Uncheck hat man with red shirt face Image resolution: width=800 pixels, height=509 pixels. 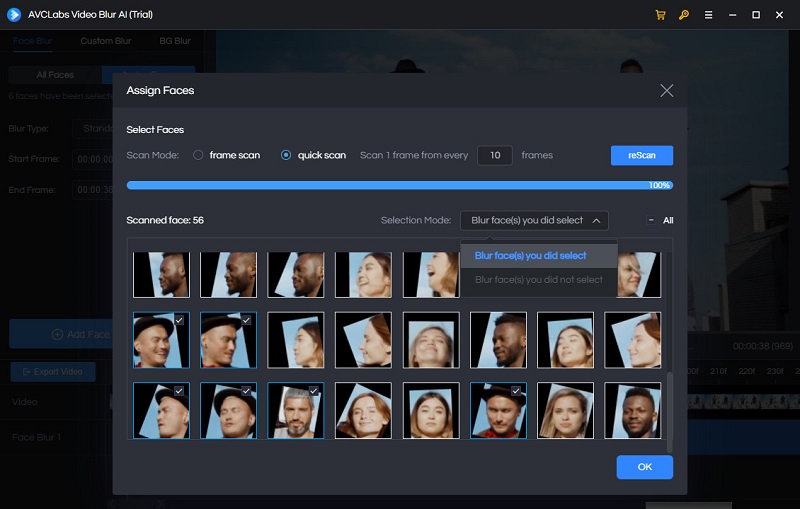pyautogui.click(x=516, y=391)
